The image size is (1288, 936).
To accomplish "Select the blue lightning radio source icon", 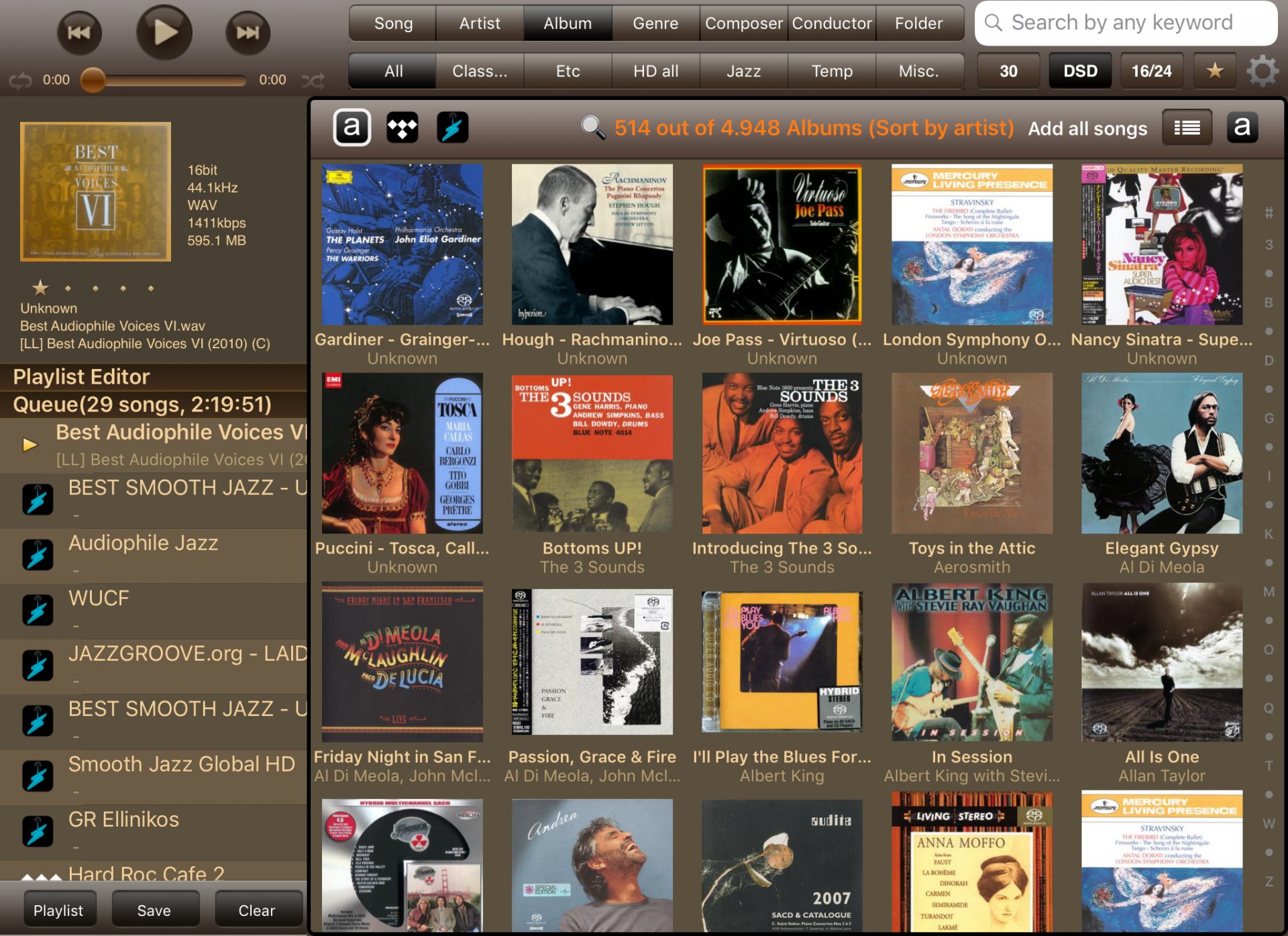I will click(452, 127).
